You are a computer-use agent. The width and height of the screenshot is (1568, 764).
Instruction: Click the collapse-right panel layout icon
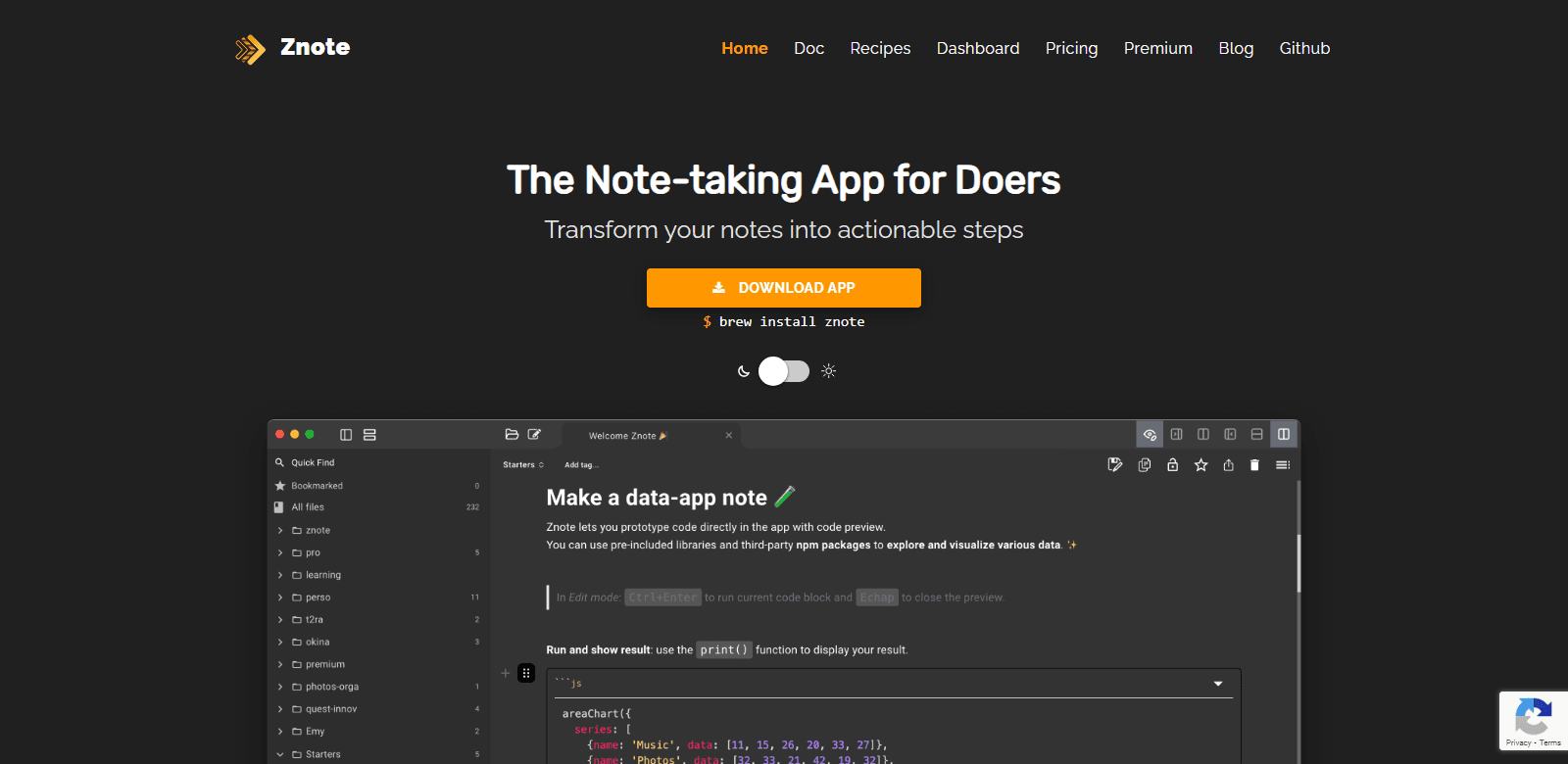(x=1177, y=434)
